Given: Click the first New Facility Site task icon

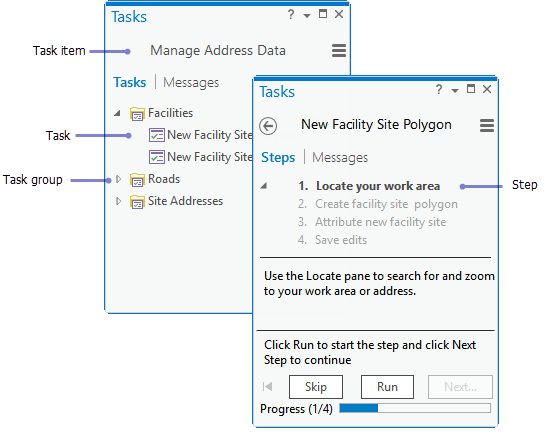Looking at the screenshot, I should click(157, 135).
